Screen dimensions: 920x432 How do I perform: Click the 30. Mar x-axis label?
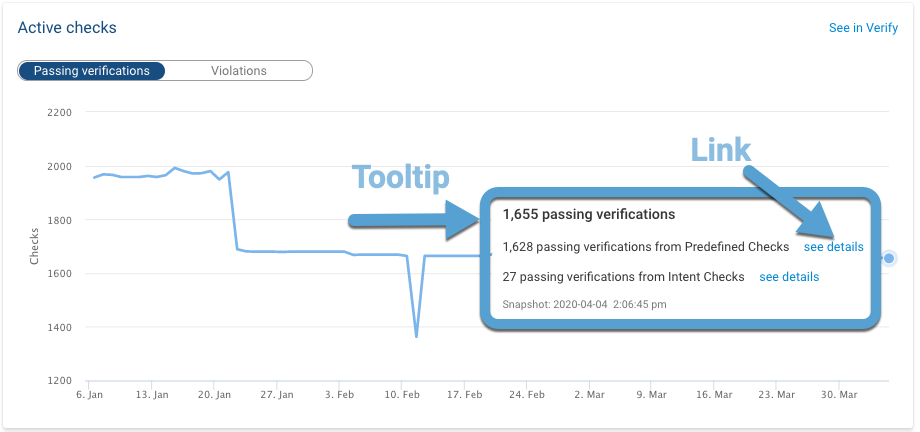click(838, 395)
